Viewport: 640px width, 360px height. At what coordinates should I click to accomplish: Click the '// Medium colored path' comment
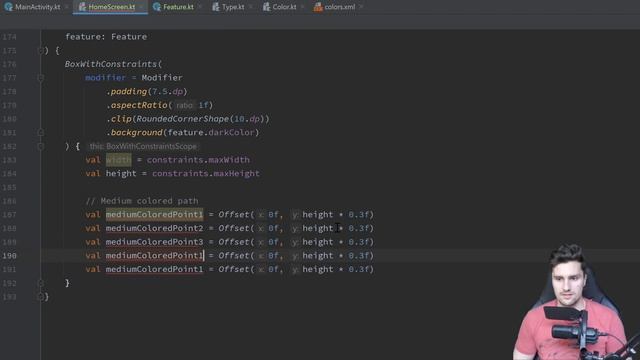click(x=142, y=201)
